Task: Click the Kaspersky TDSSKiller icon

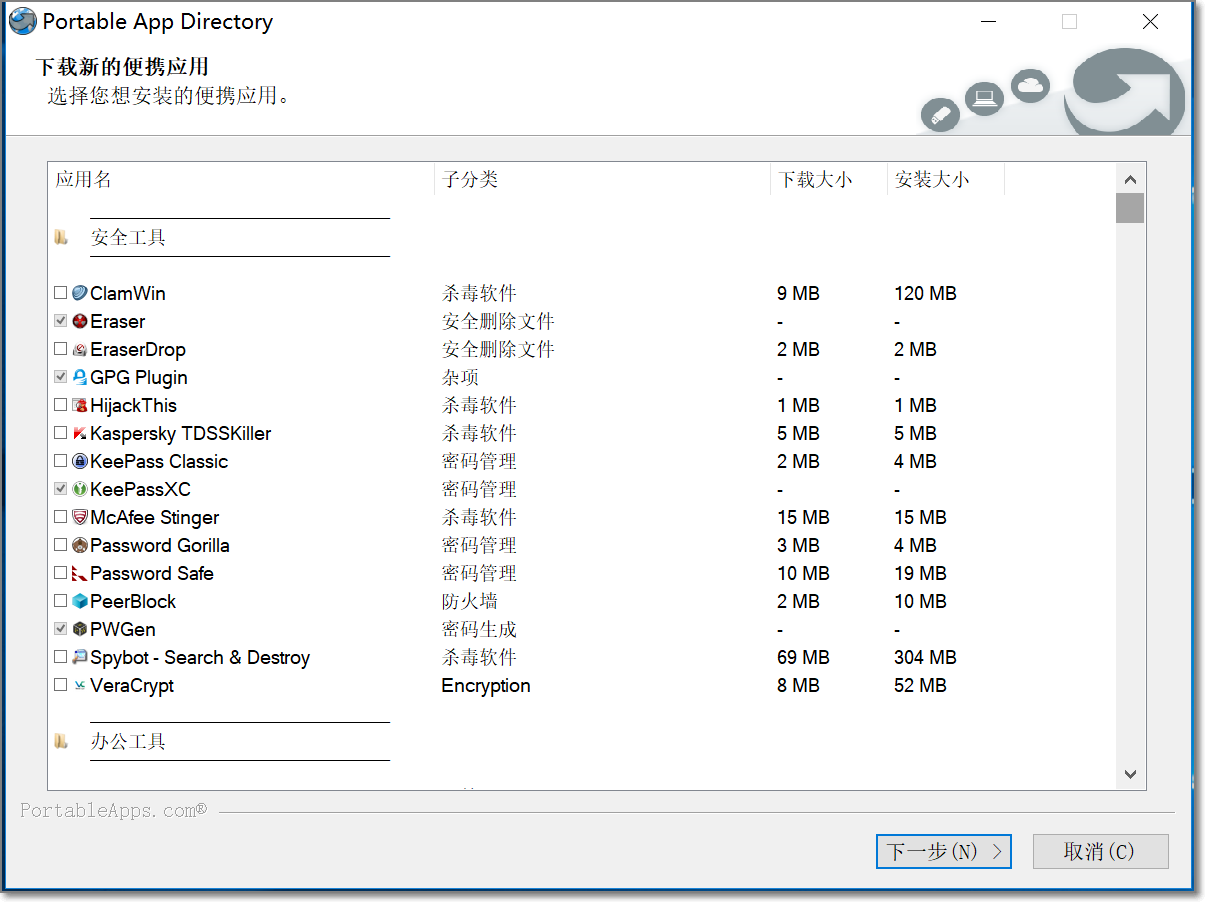Action: coord(80,433)
